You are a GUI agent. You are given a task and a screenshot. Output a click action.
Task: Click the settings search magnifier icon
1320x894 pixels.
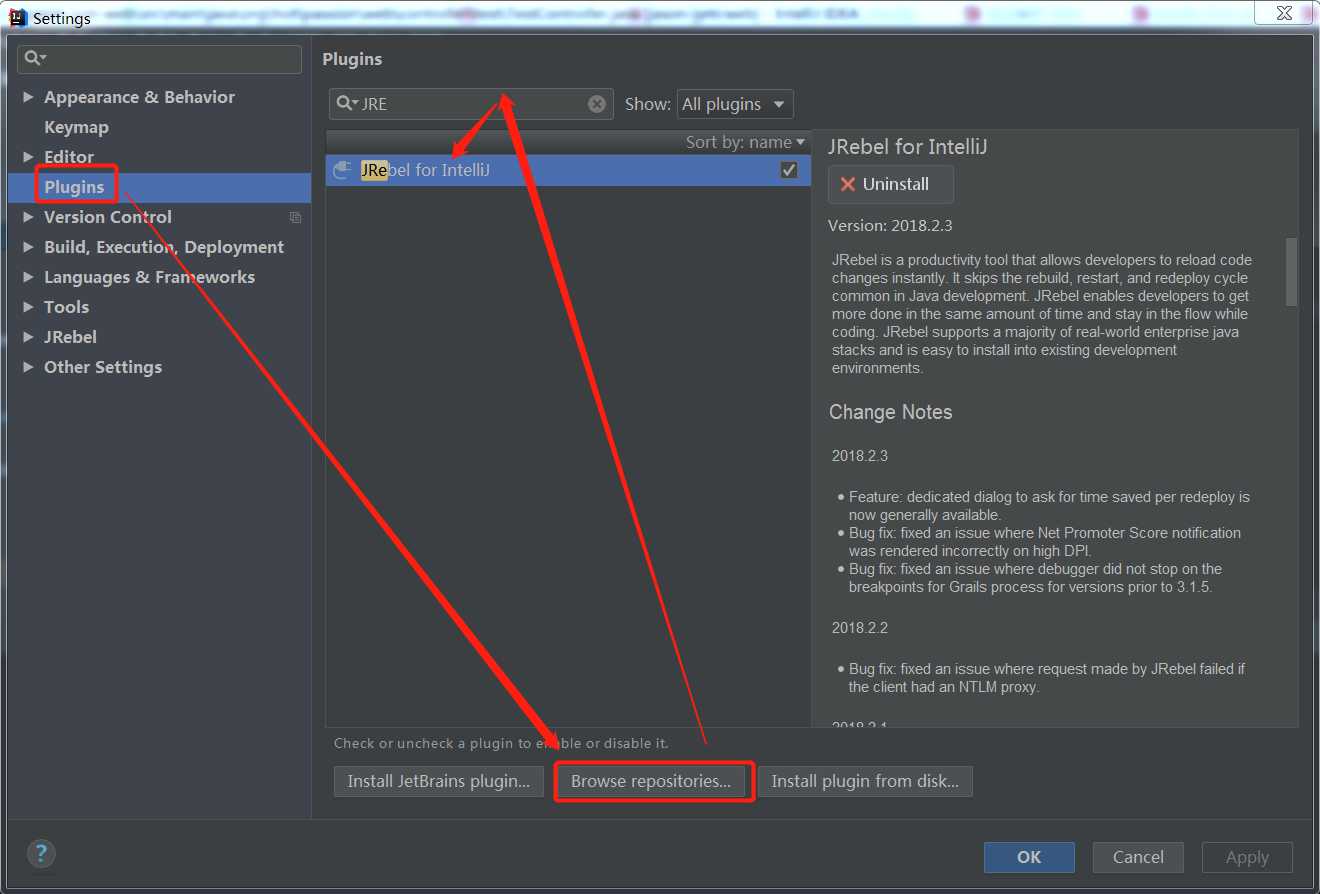click(35, 58)
